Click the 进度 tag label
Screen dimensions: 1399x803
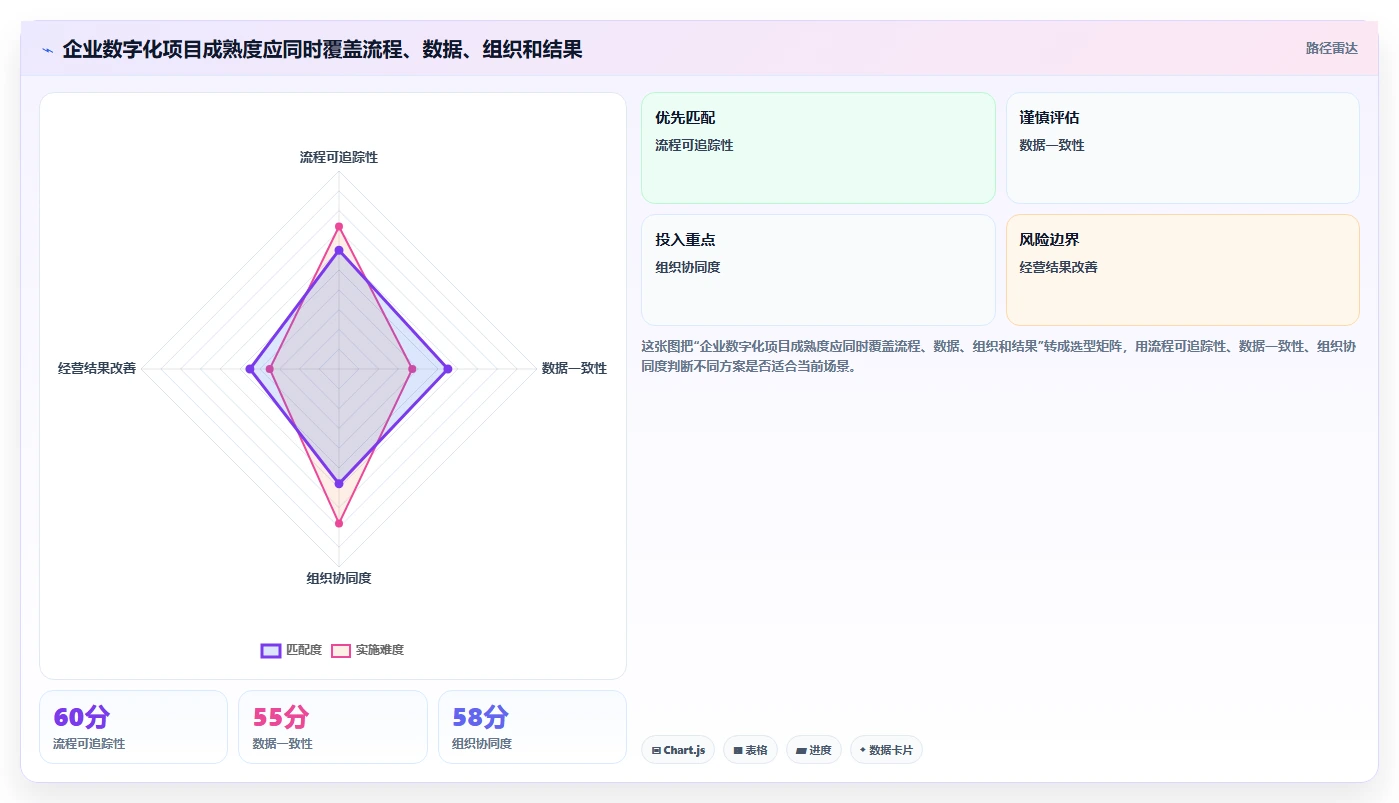pyautogui.click(x=820, y=750)
